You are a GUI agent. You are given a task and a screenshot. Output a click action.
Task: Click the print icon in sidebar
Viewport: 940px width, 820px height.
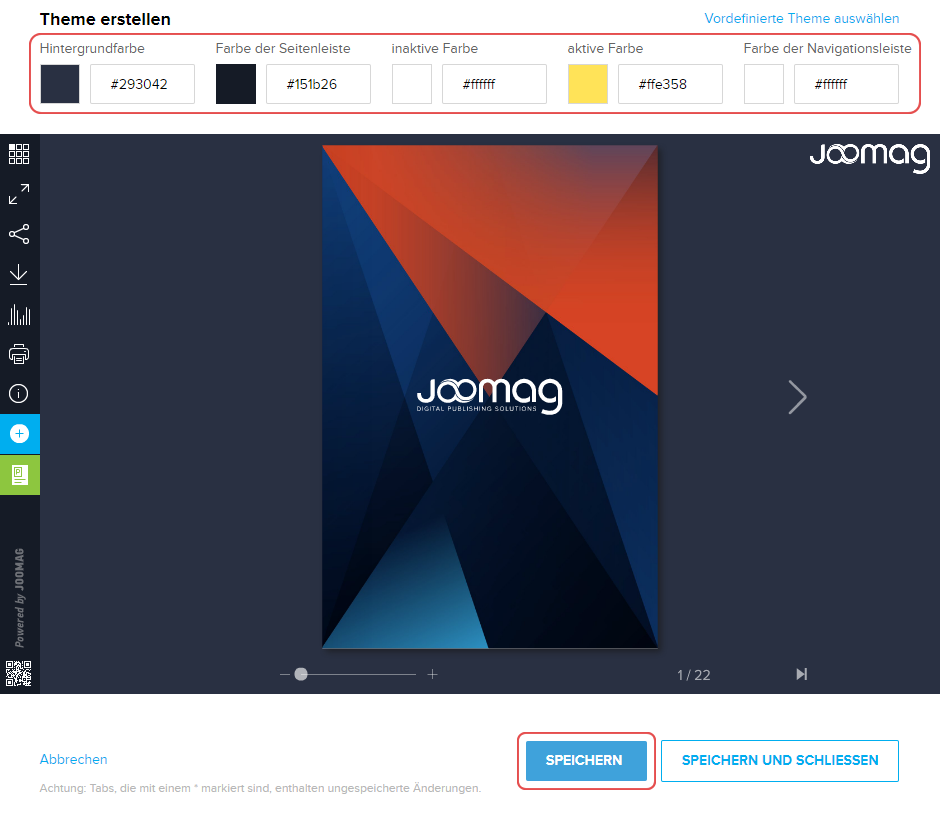point(19,354)
